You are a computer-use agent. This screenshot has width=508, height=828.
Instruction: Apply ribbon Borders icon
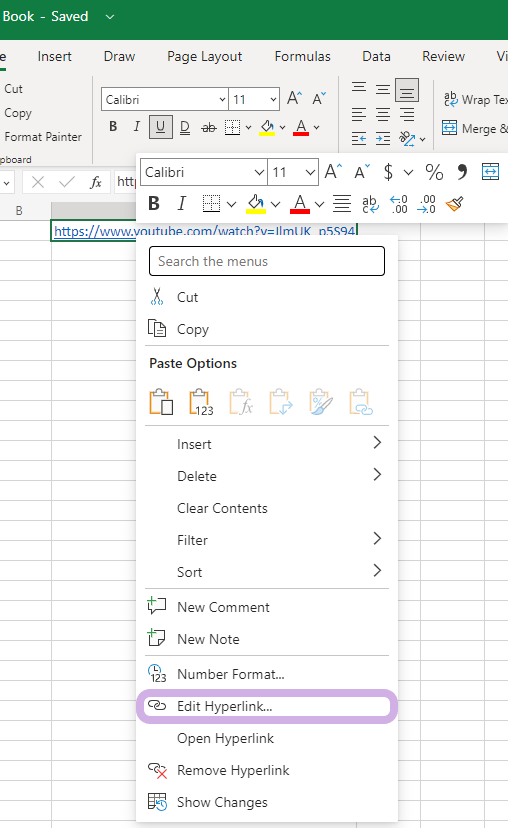point(232,127)
